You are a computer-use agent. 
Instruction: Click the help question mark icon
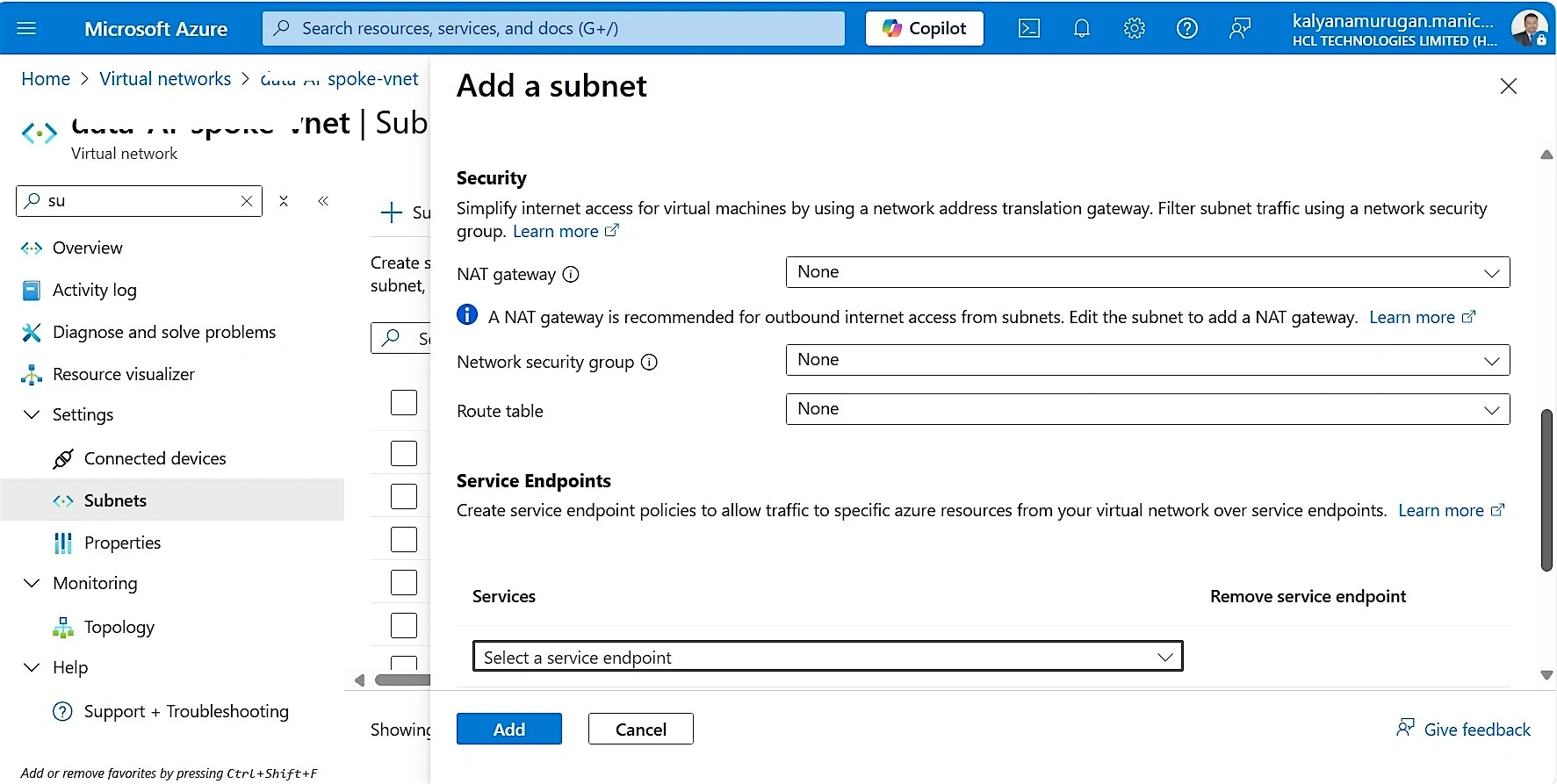coord(1186,29)
